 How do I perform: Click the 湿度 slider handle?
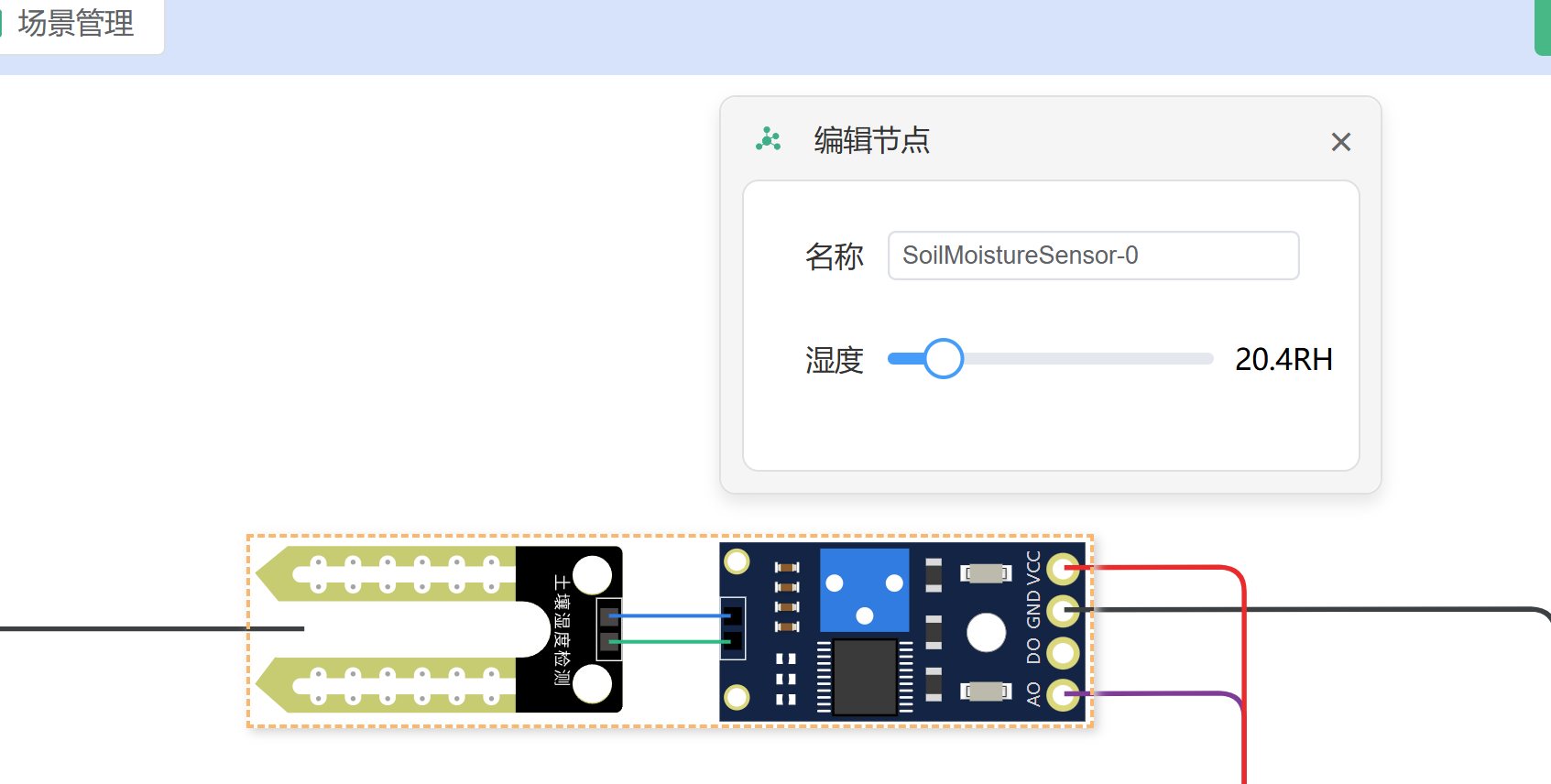(943, 359)
